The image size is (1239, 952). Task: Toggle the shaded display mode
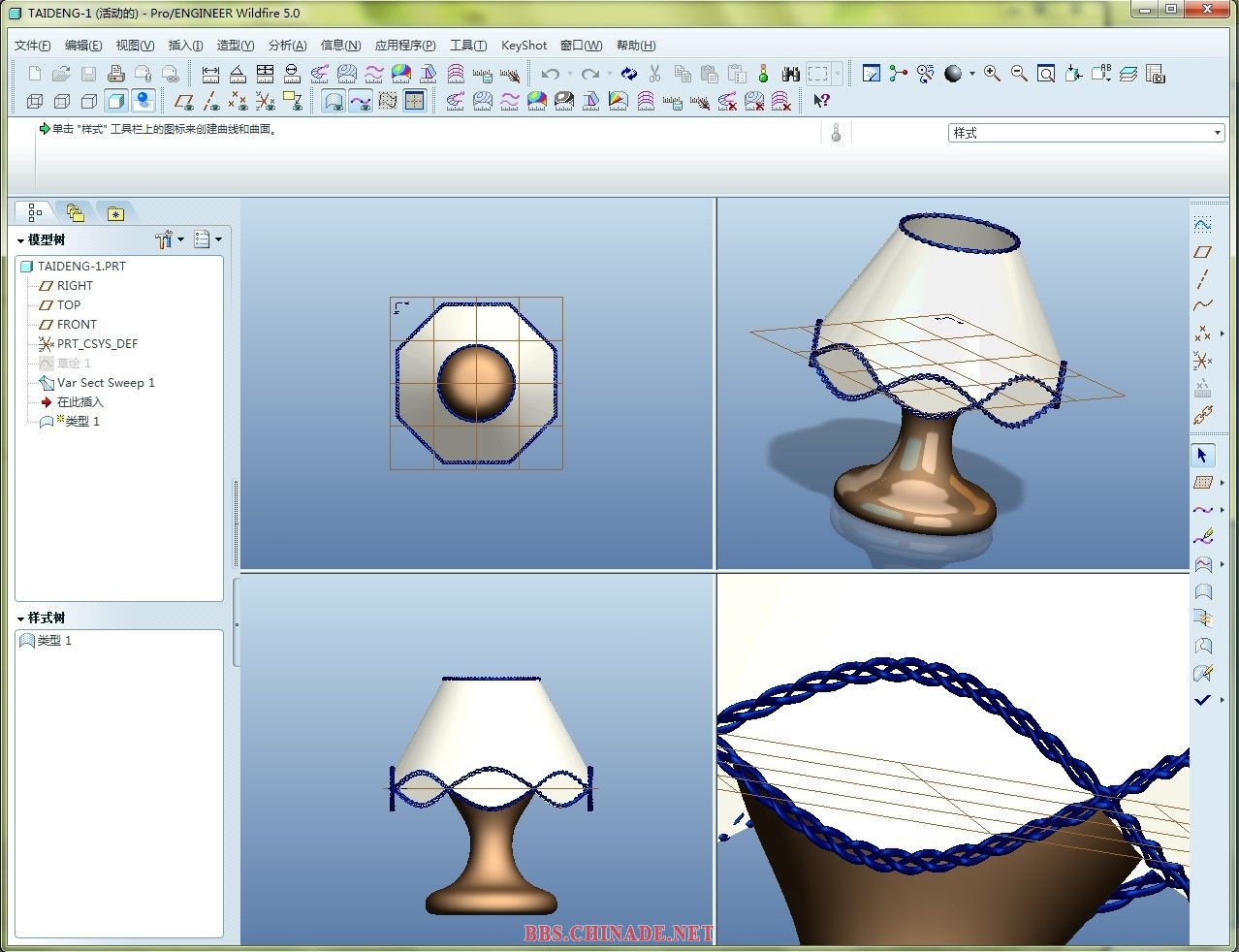(x=116, y=101)
